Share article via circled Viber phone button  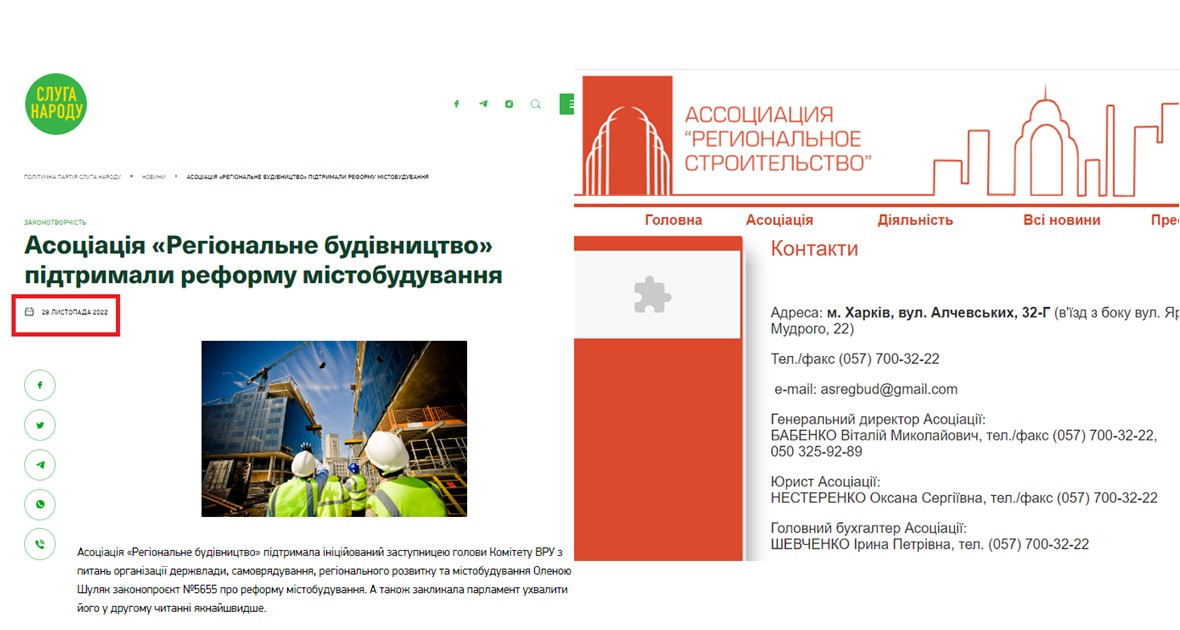pos(40,545)
